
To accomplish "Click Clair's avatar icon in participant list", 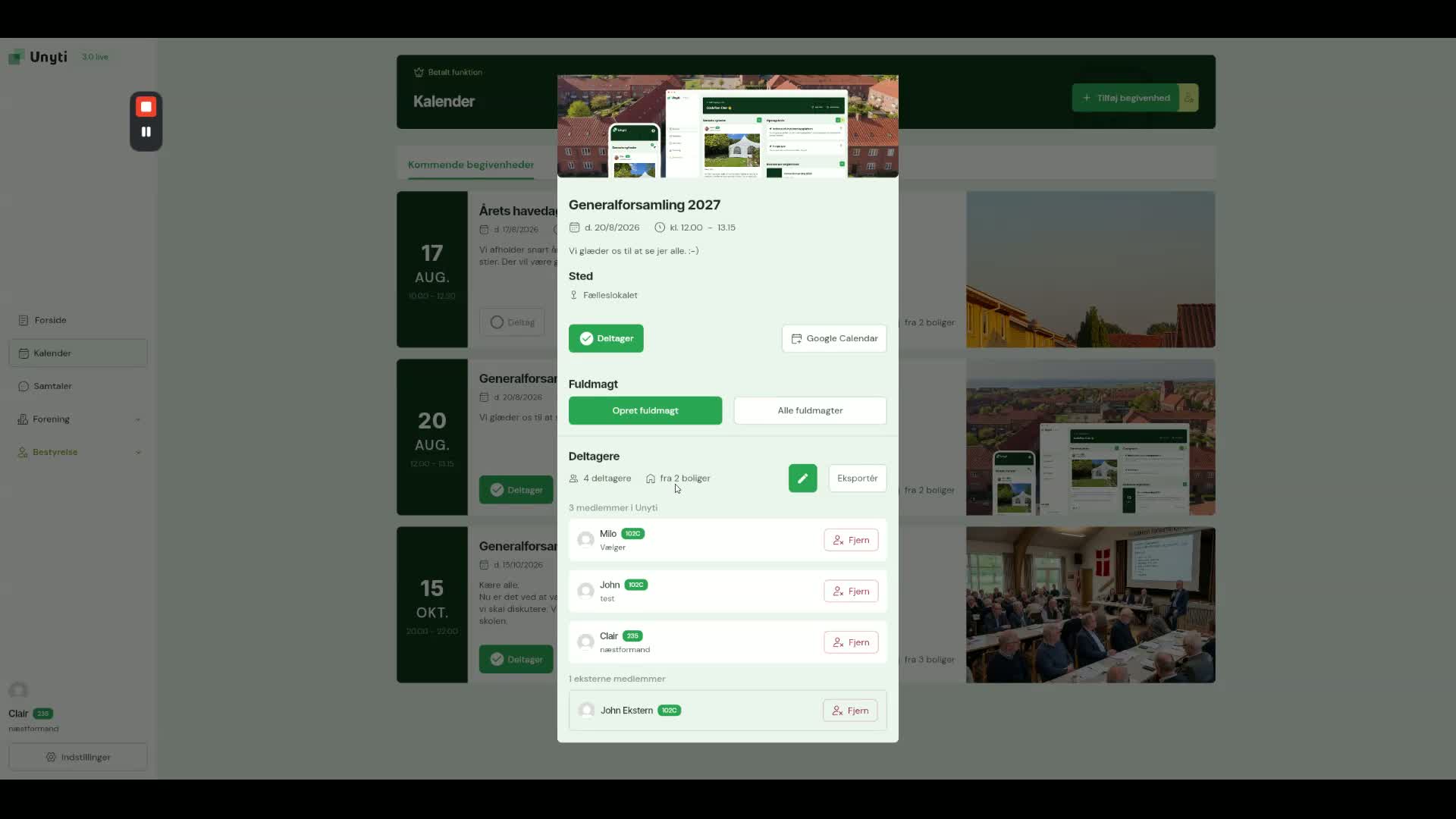I will (x=585, y=642).
